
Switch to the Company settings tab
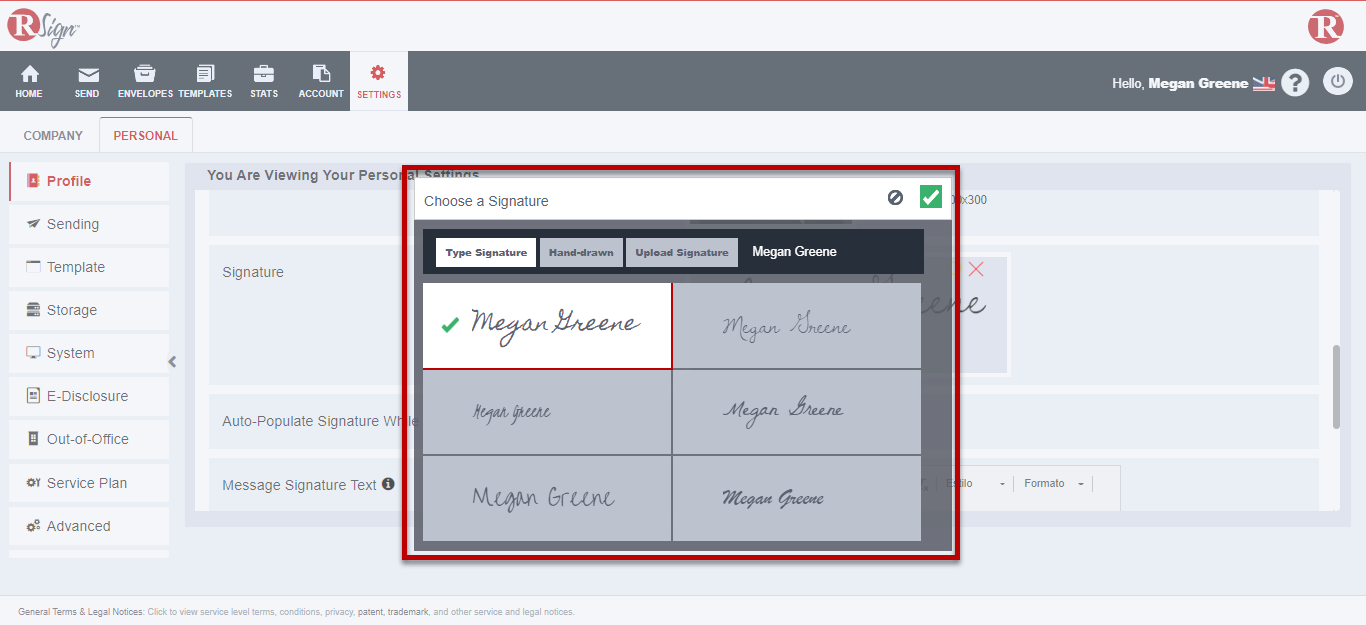click(53, 136)
